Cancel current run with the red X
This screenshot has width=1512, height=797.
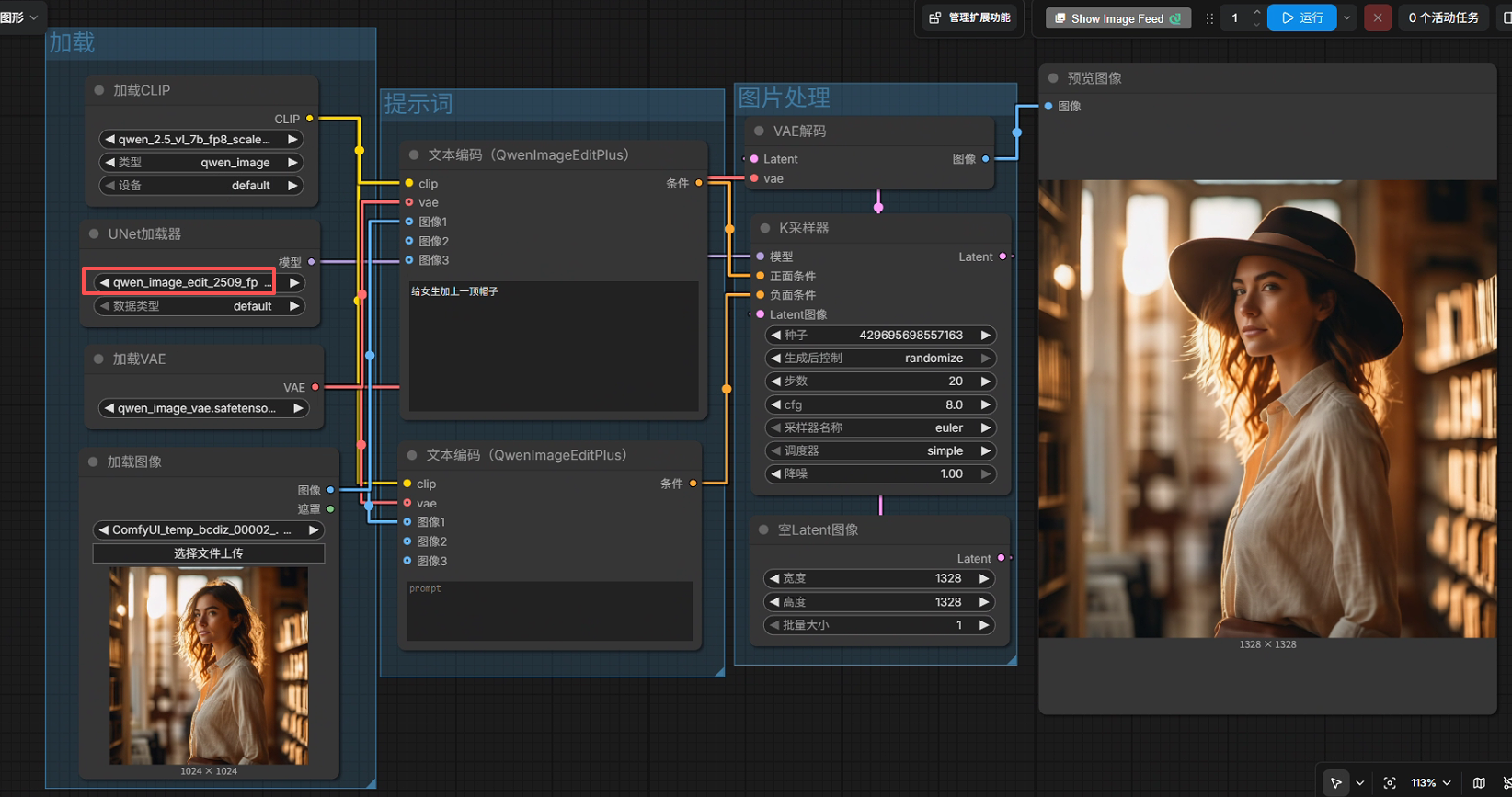click(1377, 17)
